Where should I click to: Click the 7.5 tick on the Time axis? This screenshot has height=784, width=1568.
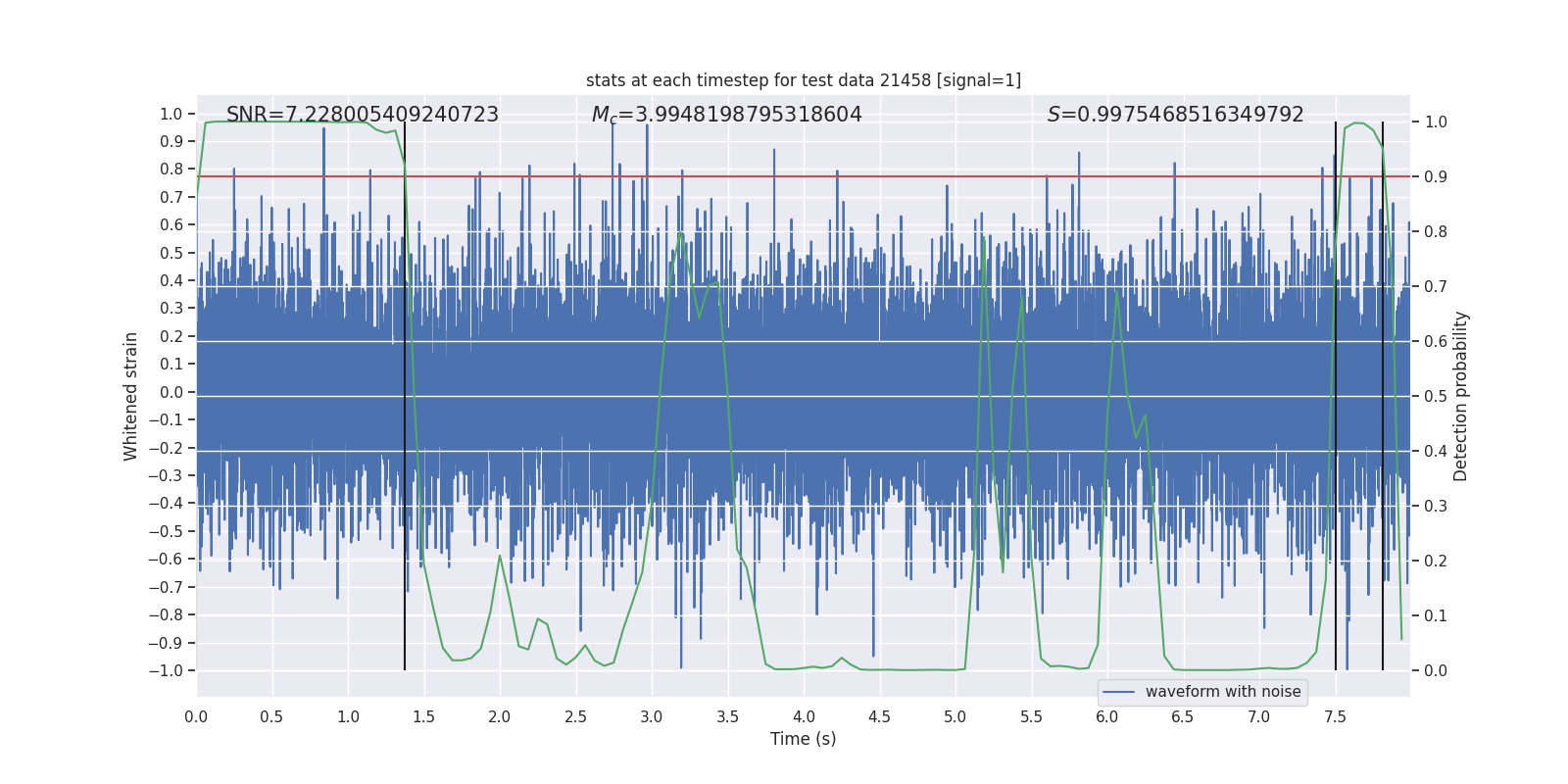1335,716
